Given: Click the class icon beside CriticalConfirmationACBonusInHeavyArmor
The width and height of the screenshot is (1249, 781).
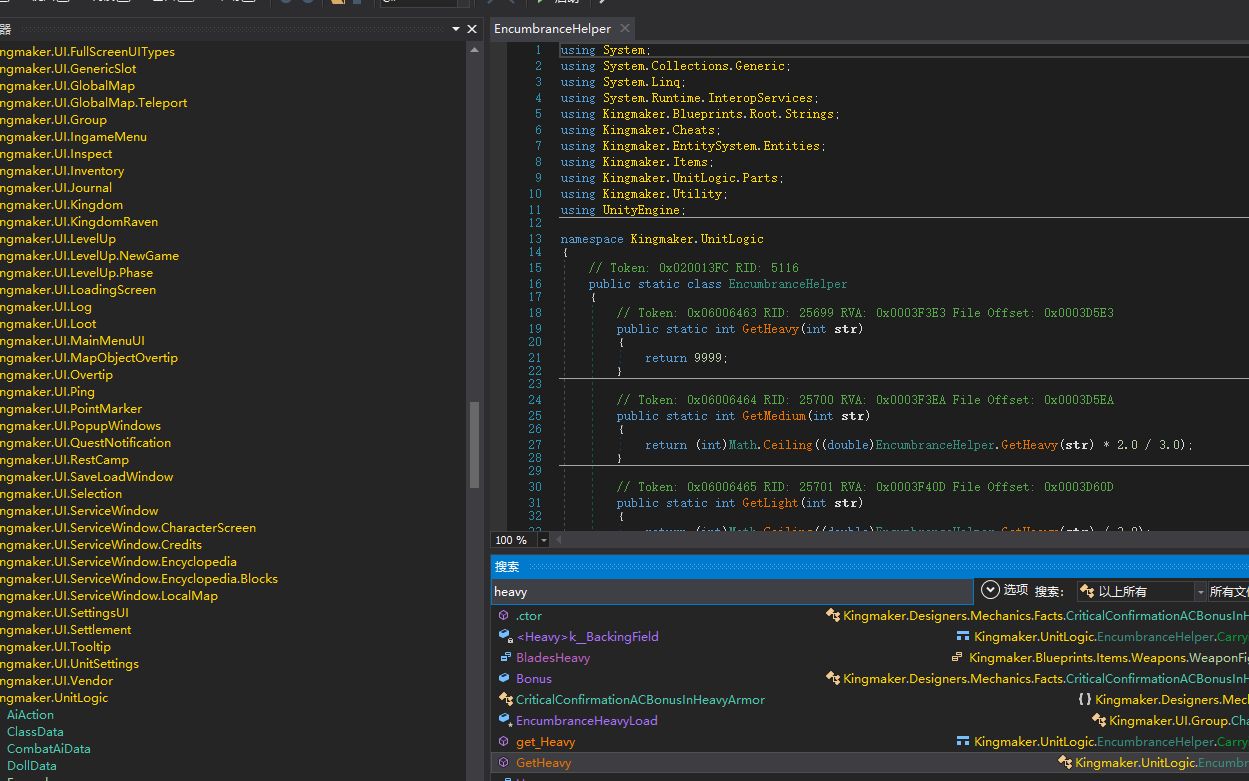Looking at the screenshot, I should click(x=504, y=700).
